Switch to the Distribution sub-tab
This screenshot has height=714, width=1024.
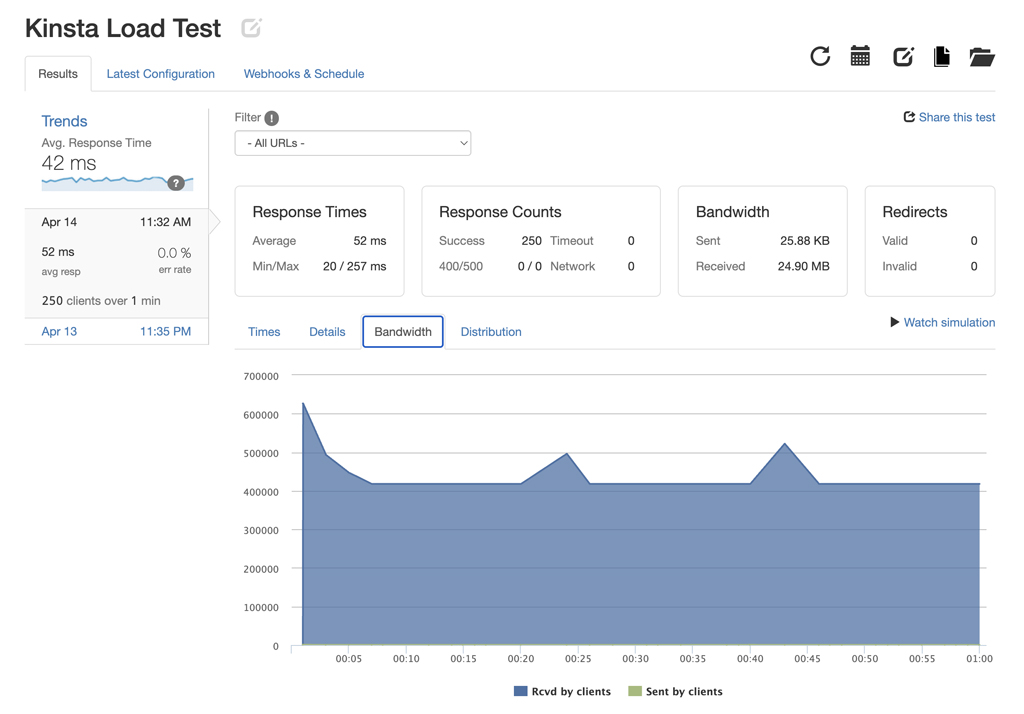[x=491, y=331]
